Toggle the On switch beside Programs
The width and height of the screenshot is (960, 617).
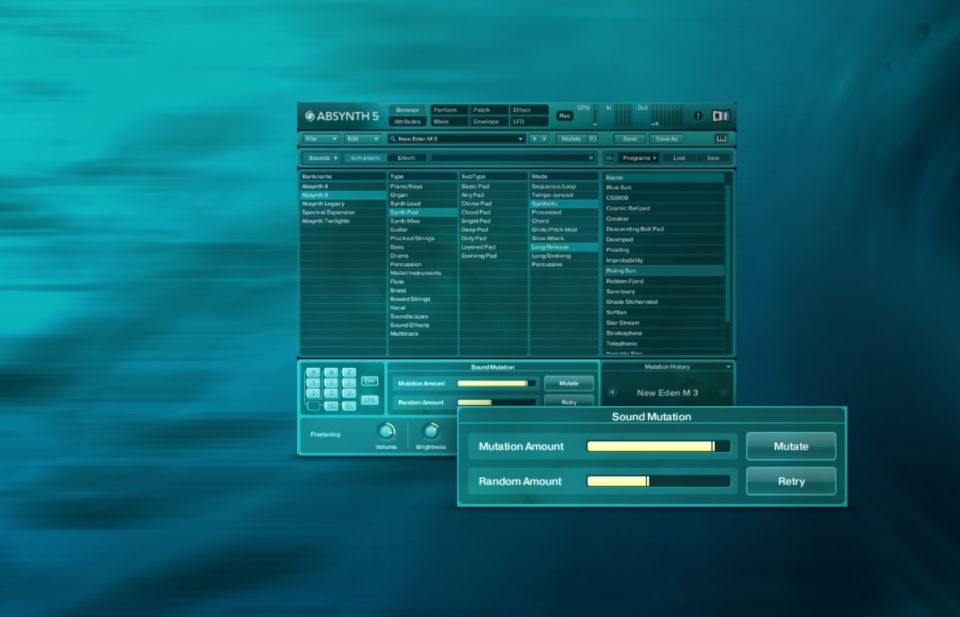[x=609, y=158]
